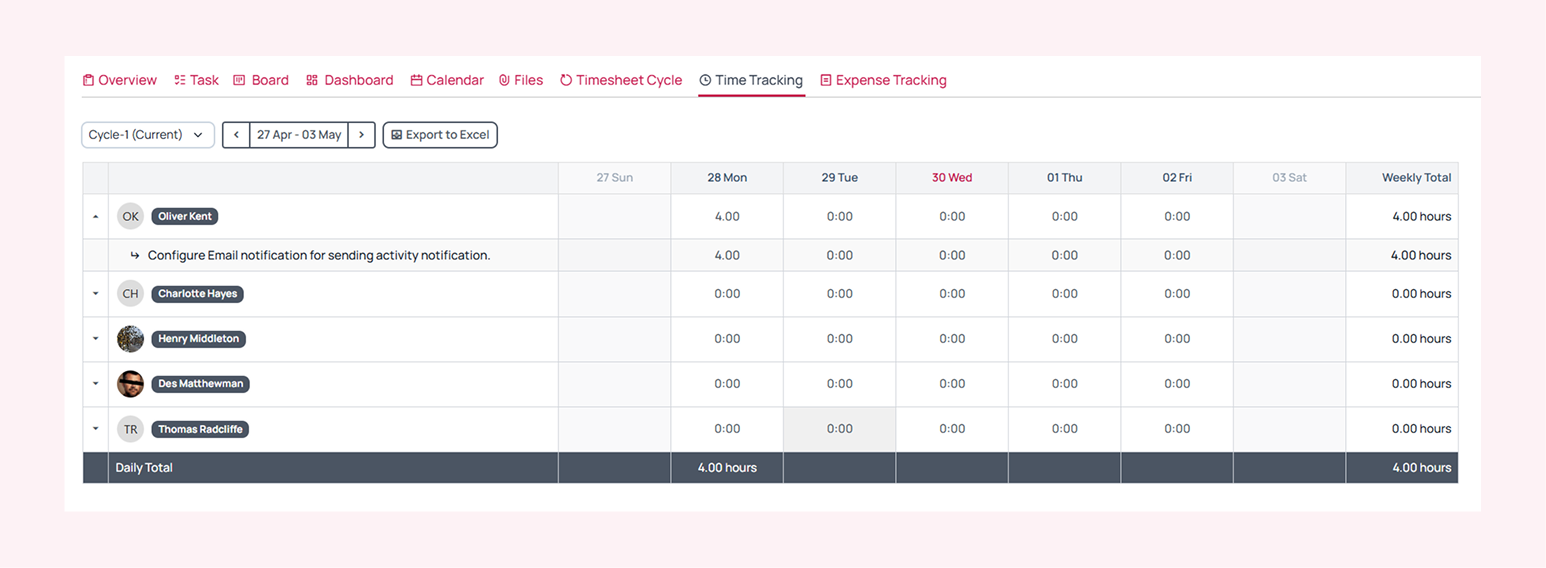
Task: Click Des Matthewman's profile photo
Action: pos(130,384)
